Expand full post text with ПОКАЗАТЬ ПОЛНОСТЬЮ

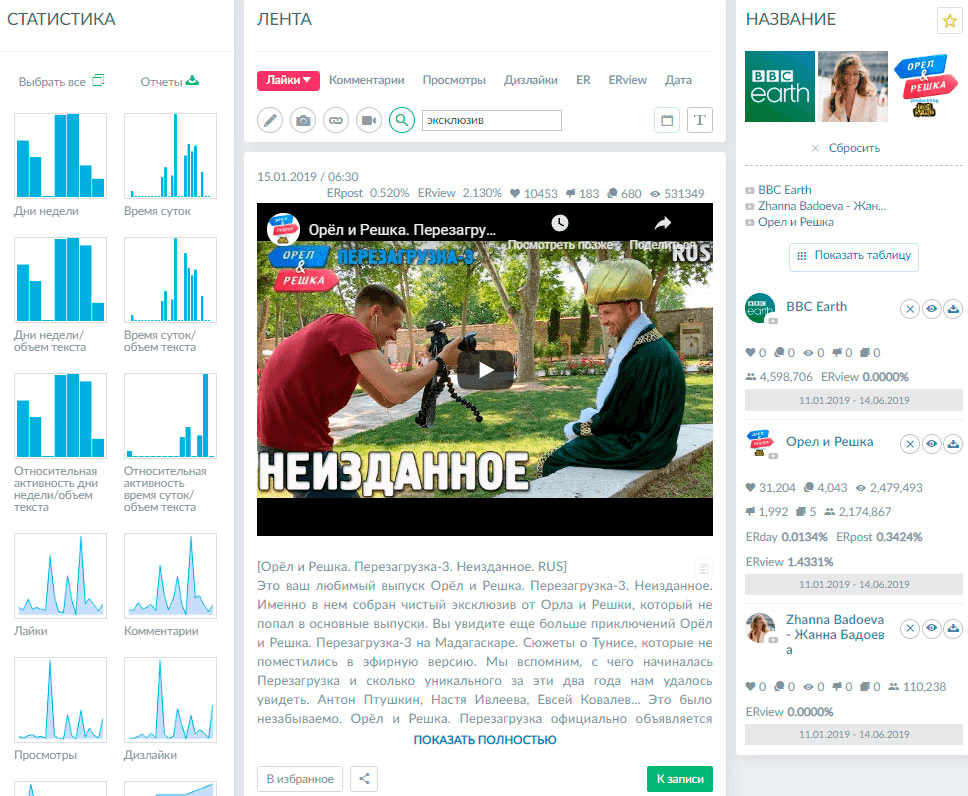[x=485, y=740]
